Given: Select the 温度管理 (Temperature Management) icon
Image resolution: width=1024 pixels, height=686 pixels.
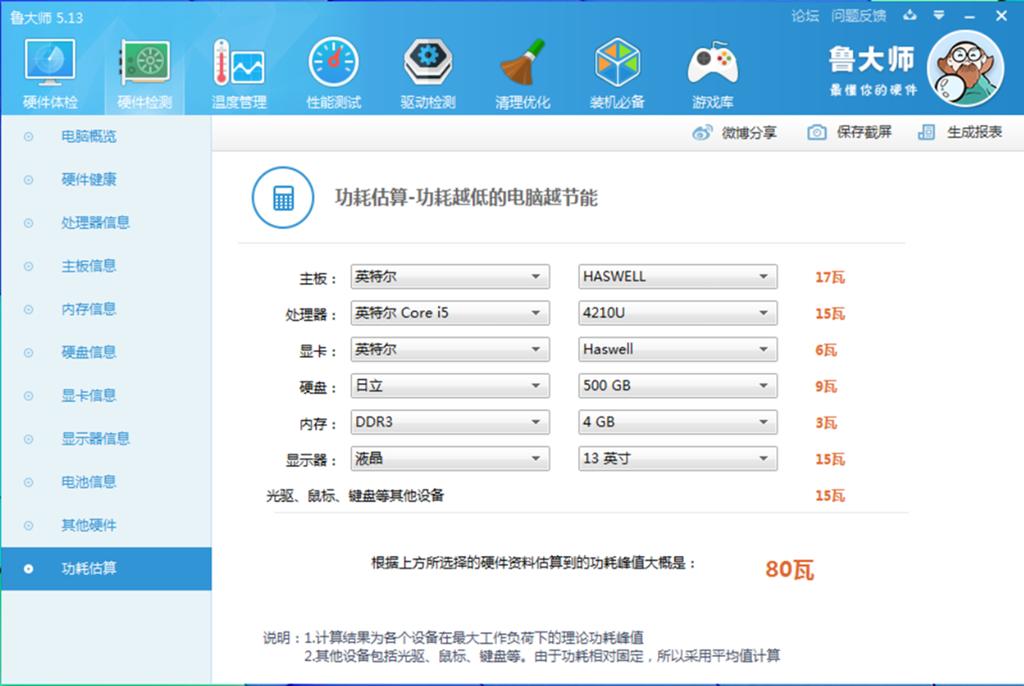Looking at the screenshot, I should [239, 70].
